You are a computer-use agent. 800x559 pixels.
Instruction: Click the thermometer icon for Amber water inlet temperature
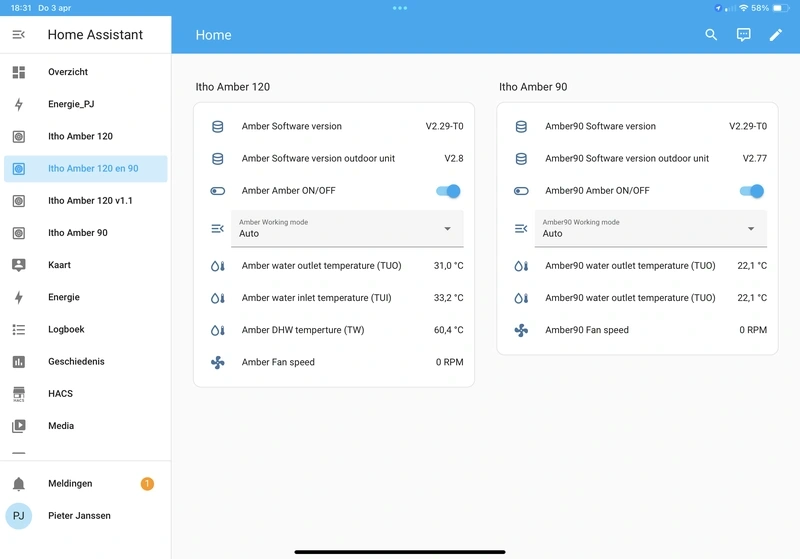pos(217,298)
